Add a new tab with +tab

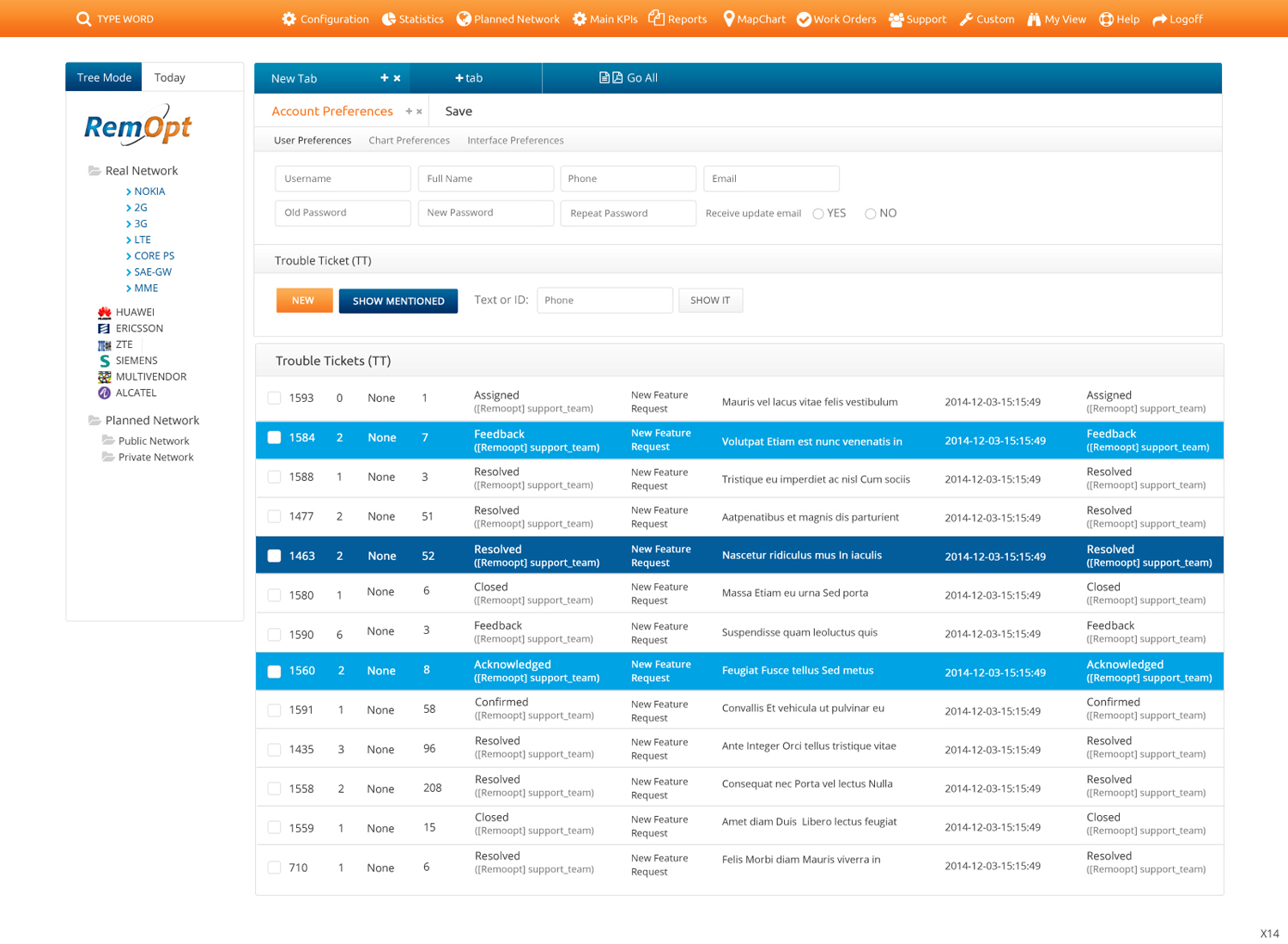point(469,78)
